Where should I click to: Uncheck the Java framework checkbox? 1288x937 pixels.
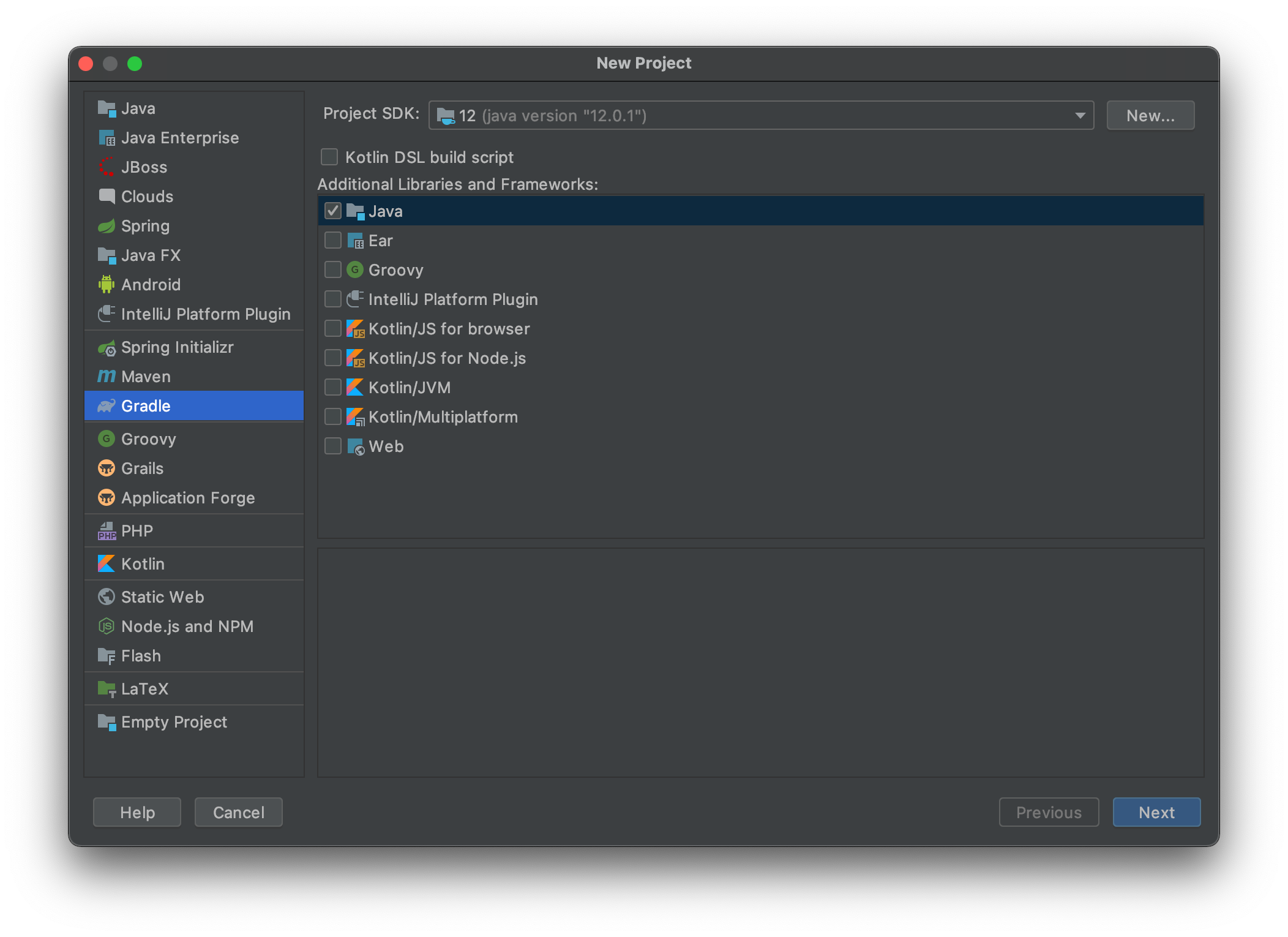click(x=333, y=211)
